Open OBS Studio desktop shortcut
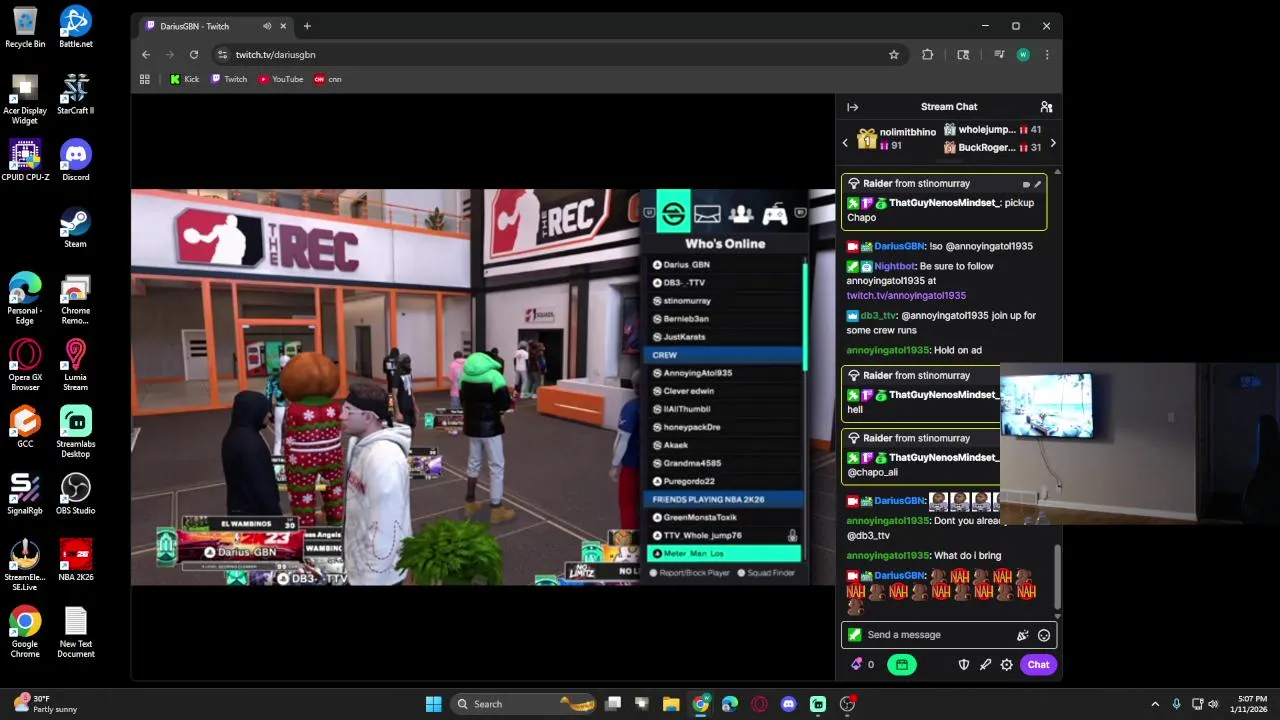The height and width of the screenshot is (720, 1280). [x=76, y=494]
